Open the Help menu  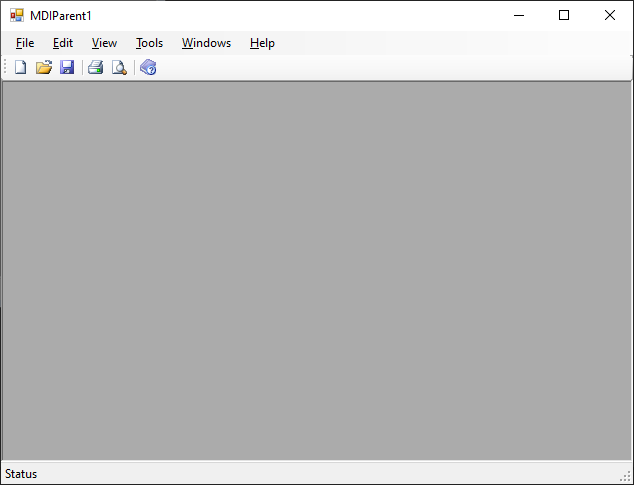[x=262, y=43]
